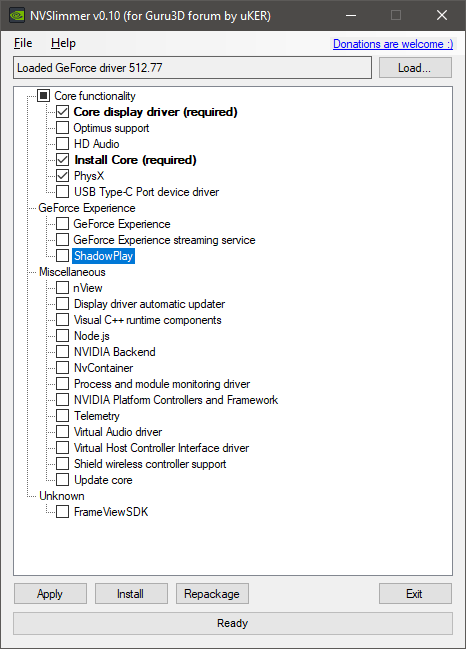This screenshot has height=649, width=466.
Task: Open the Donations are welcome link
Action: click(x=393, y=44)
